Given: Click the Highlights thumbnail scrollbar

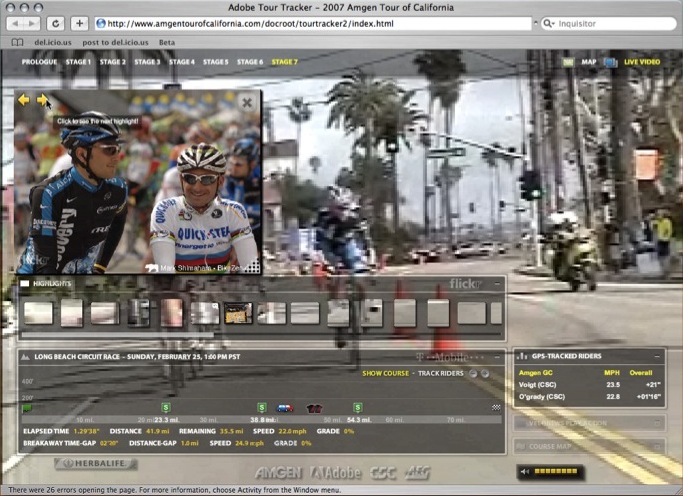Looking at the screenshot, I should (x=118, y=335).
